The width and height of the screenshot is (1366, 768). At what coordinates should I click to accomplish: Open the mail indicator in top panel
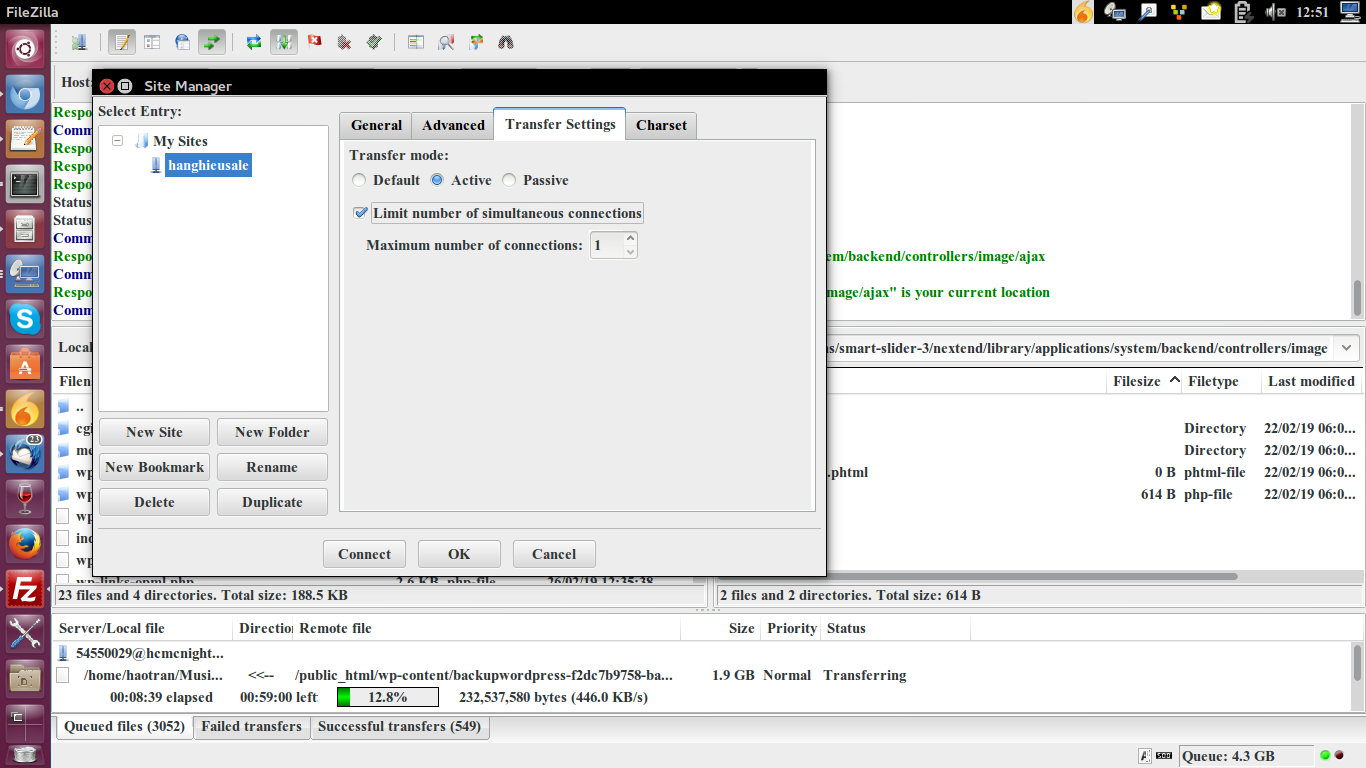point(1211,12)
